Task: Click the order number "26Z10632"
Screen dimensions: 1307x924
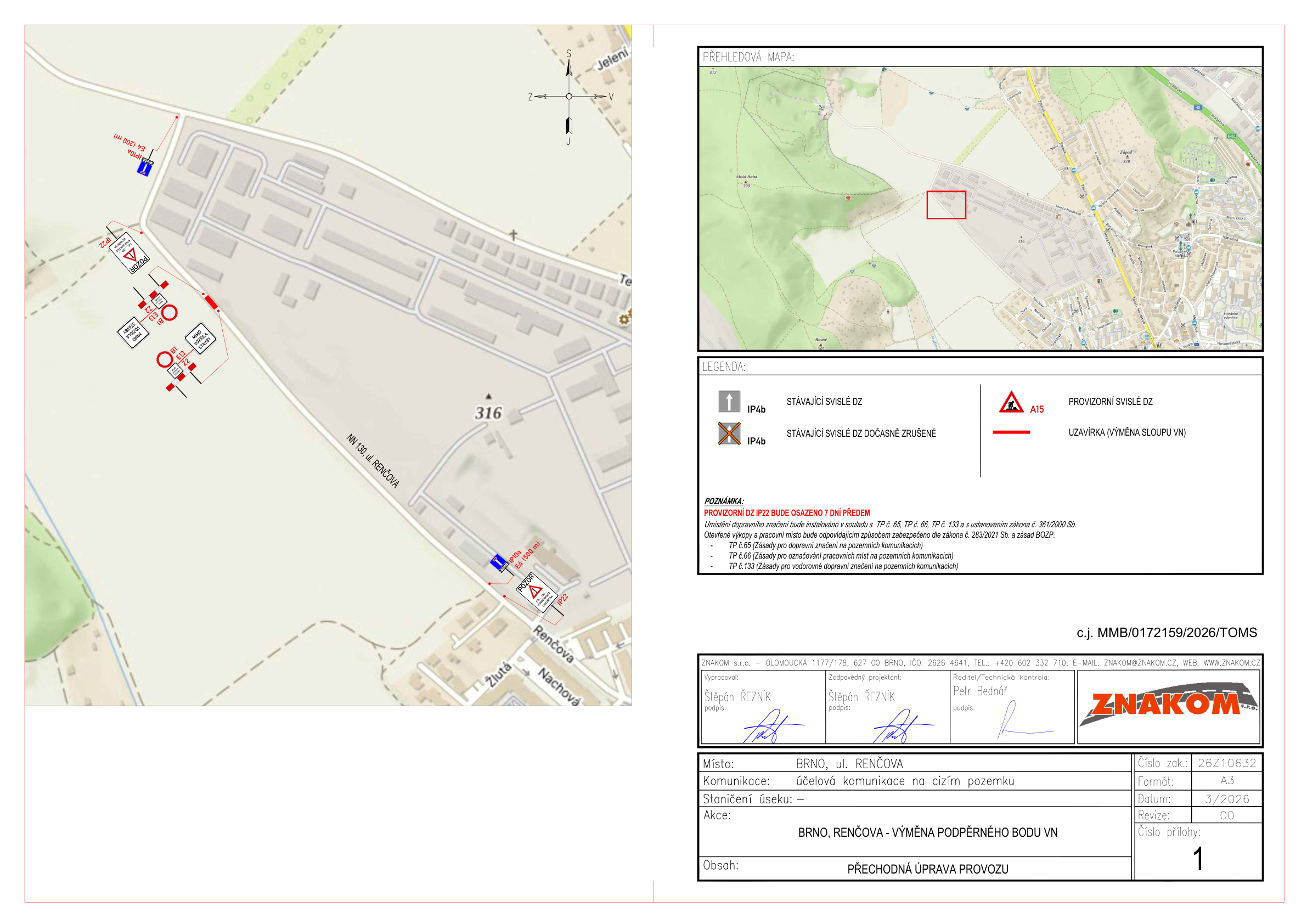Action: [1226, 763]
